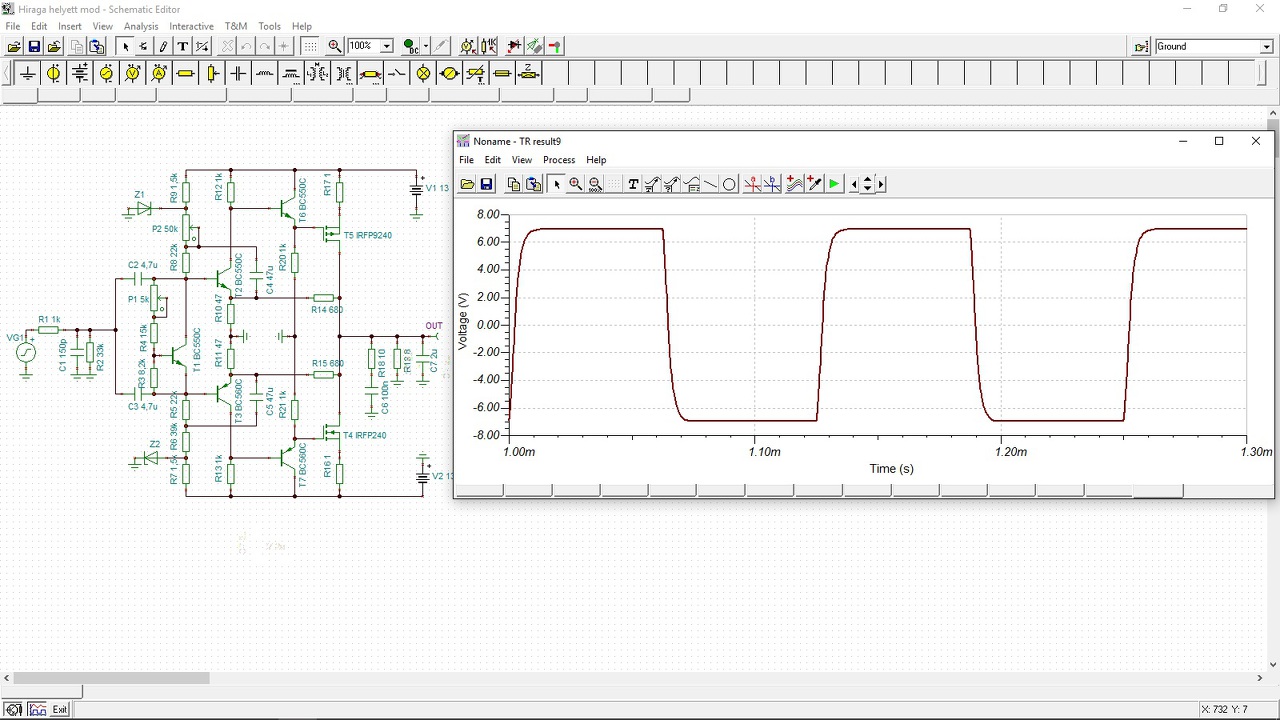Click zoom-in magnifier in diagram window toolbar

(x=575, y=184)
